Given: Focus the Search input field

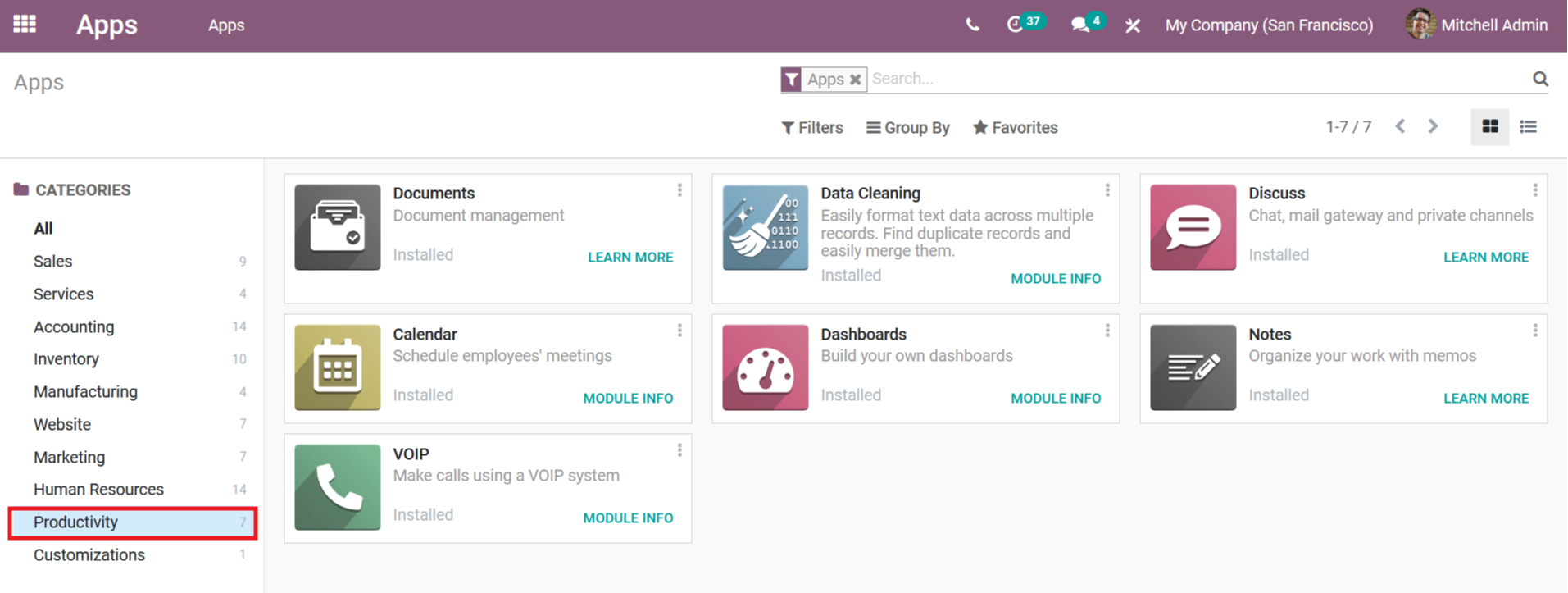Looking at the screenshot, I should click(x=1198, y=79).
